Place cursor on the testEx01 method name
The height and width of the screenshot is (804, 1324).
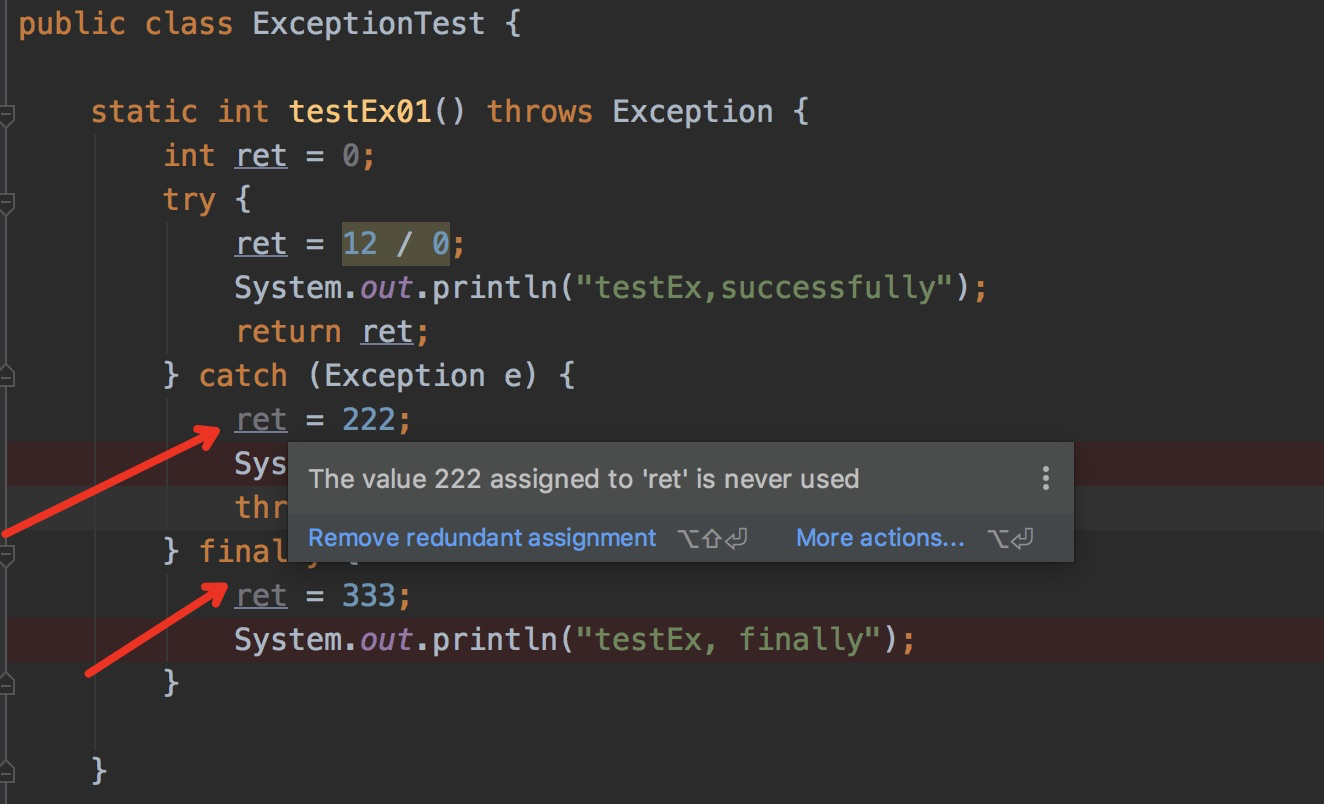click(360, 111)
